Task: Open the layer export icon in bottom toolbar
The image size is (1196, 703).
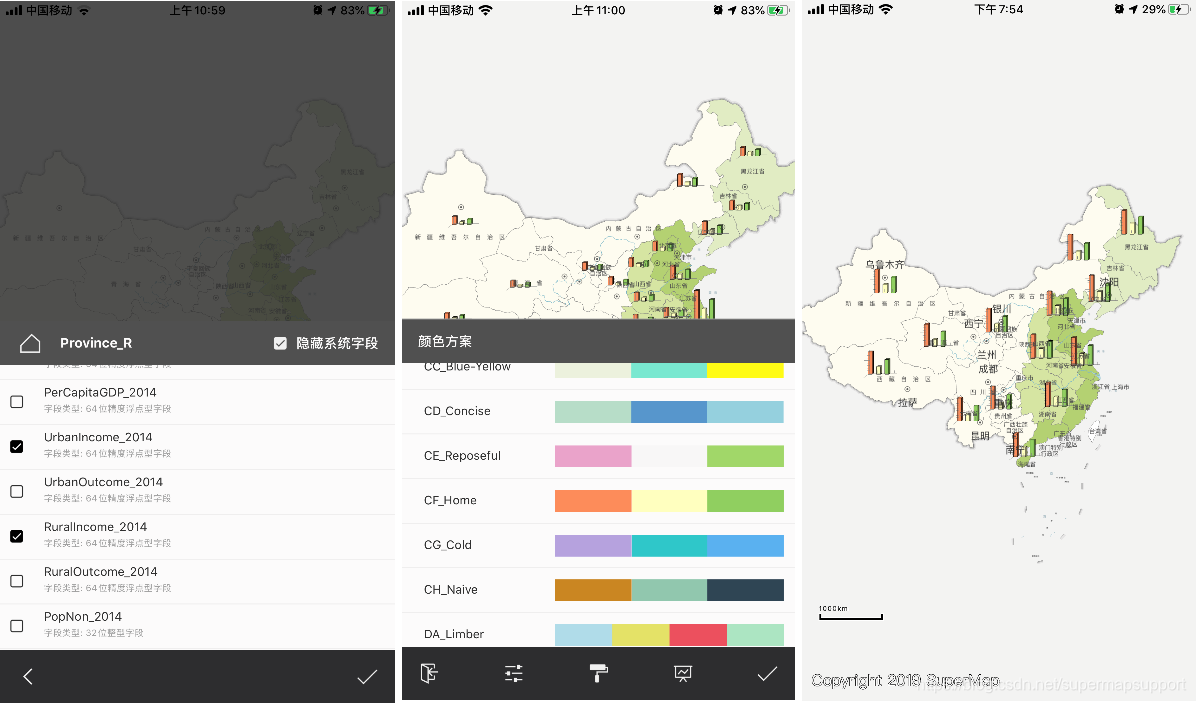Action: [x=429, y=673]
